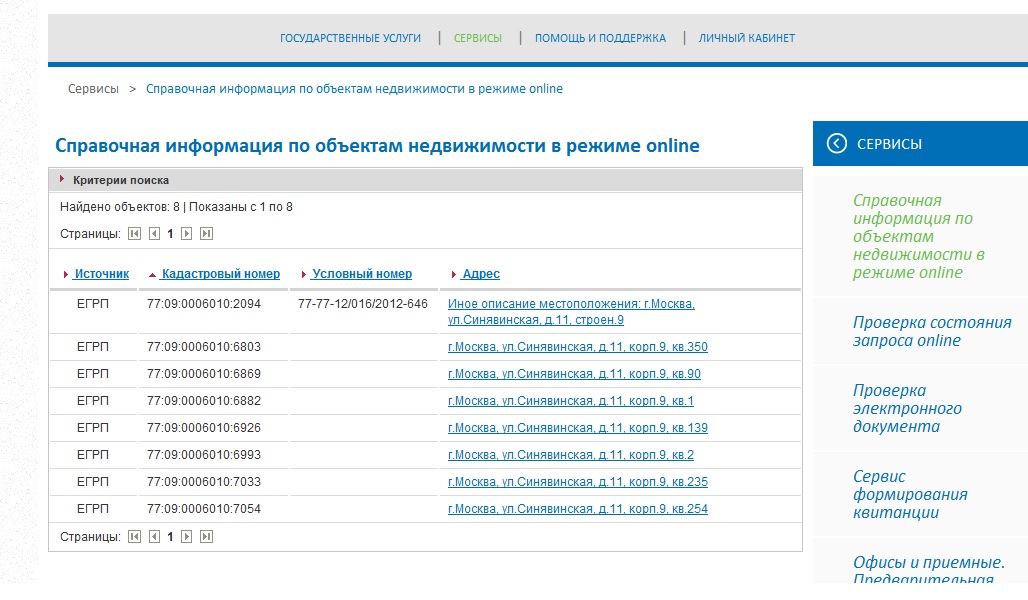The image size is (1028, 600).
Task: Click the back arrow circle beside СЕРВИСЫ header
Action: click(837, 144)
